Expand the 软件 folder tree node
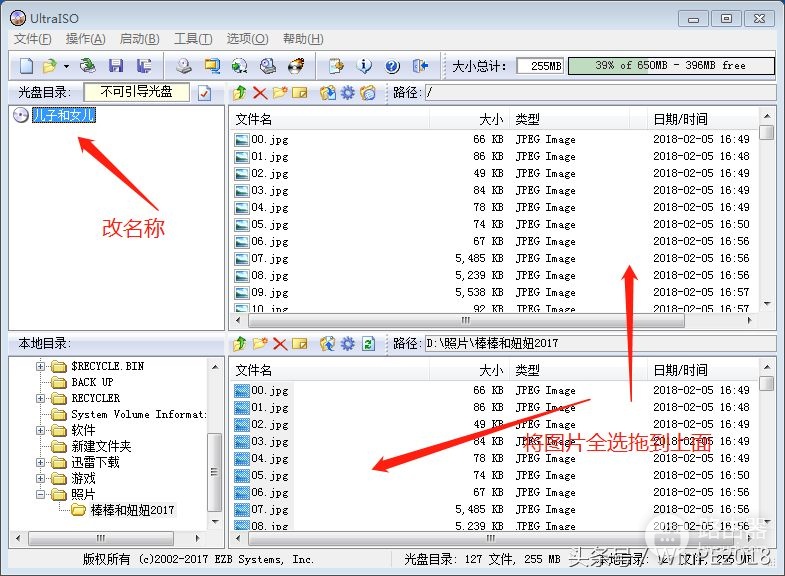Viewport: 785px width, 576px height. coord(40,430)
